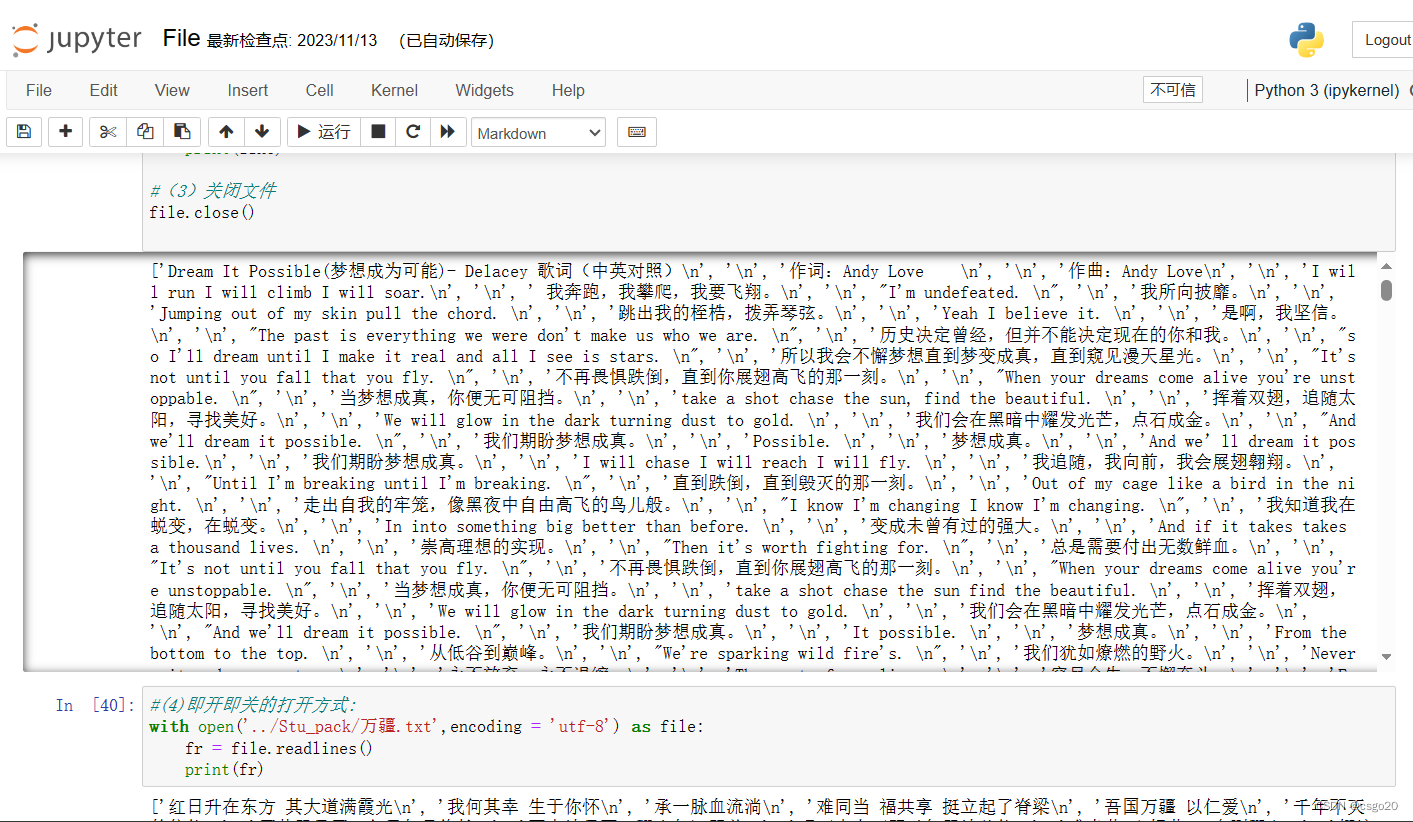Click the 最新检查点 checkpoint text
Viewport: 1413px width, 822px height.
[x=292, y=41]
